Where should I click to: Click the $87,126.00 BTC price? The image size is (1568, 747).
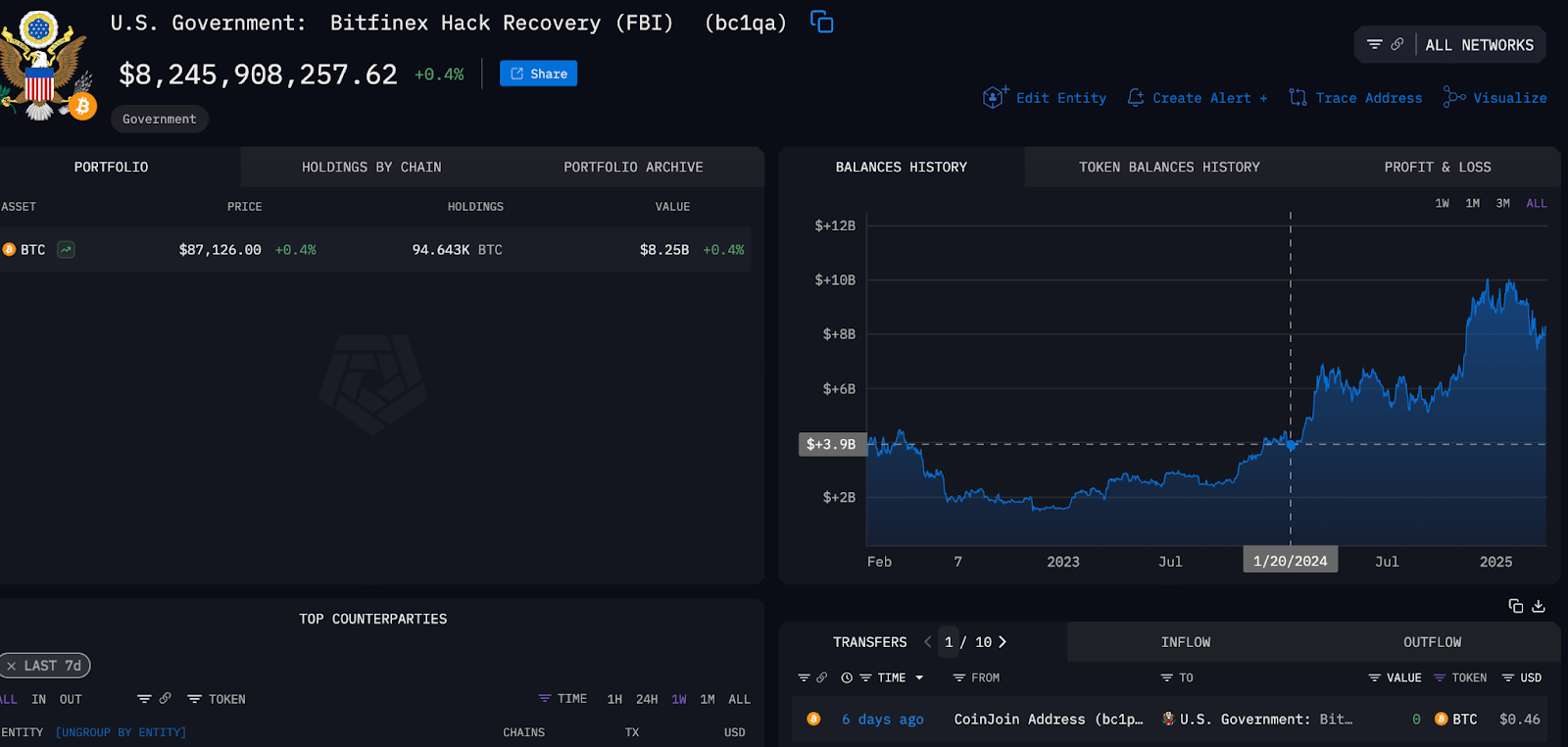pyautogui.click(x=220, y=250)
